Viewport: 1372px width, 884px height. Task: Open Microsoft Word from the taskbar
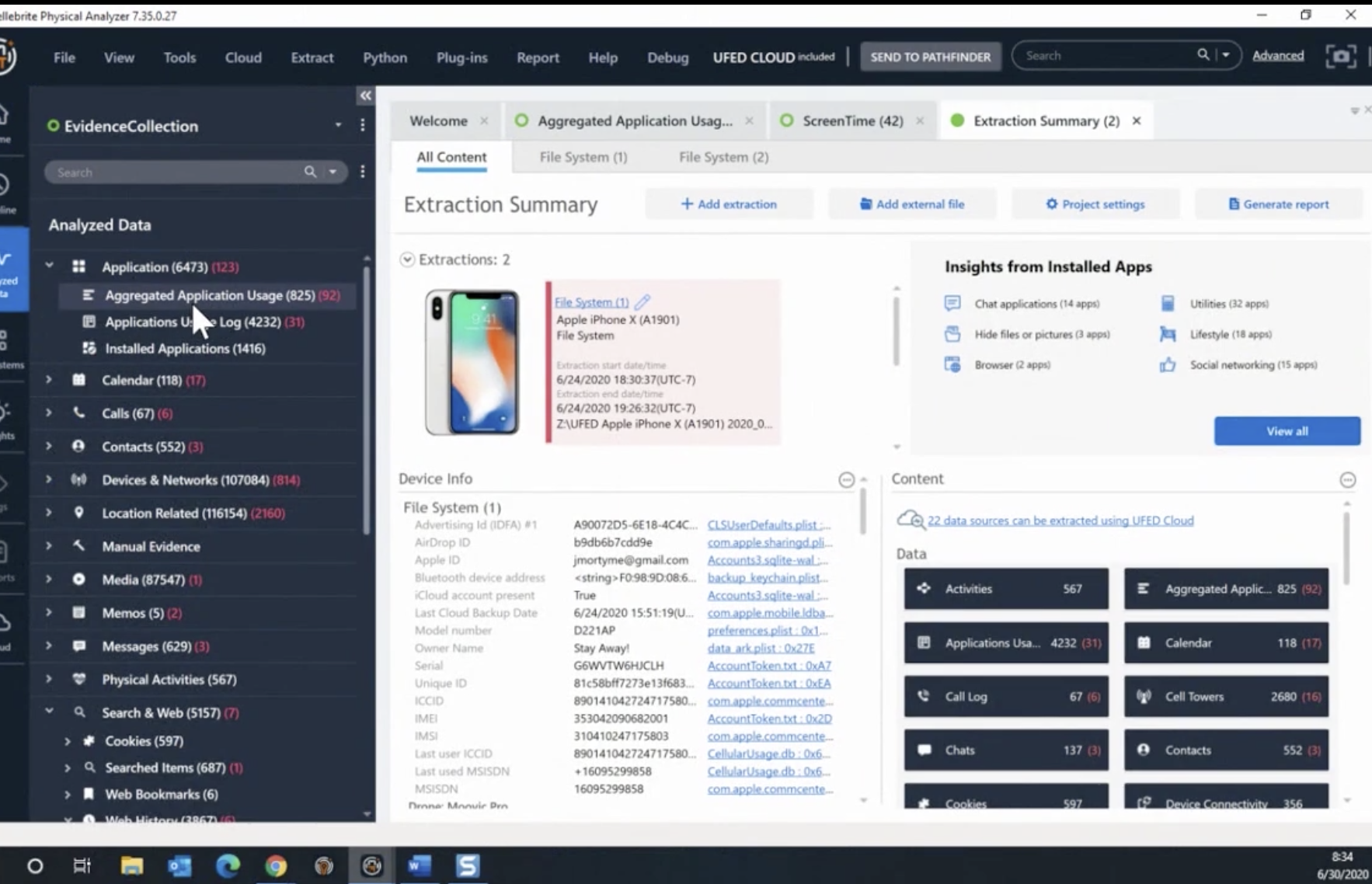(420, 865)
